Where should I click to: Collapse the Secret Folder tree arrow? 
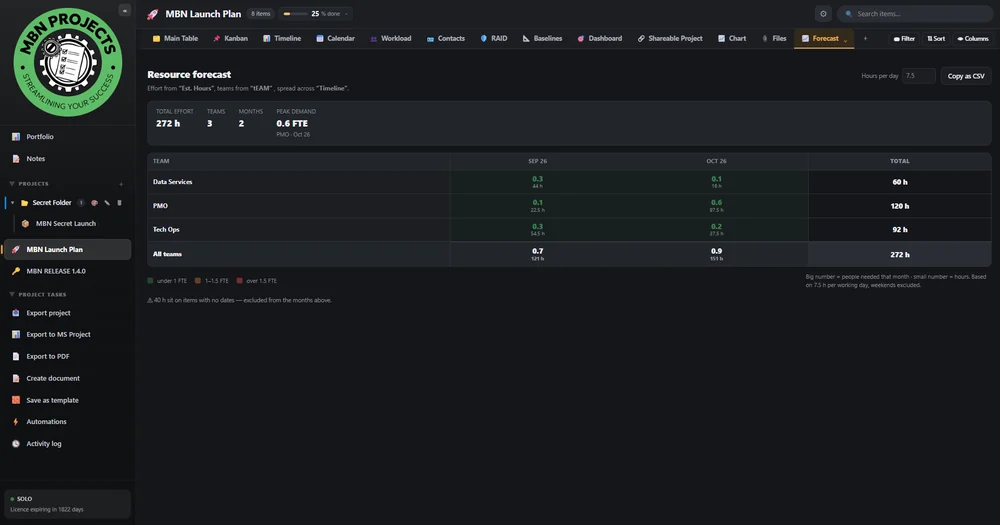pos(12,203)
